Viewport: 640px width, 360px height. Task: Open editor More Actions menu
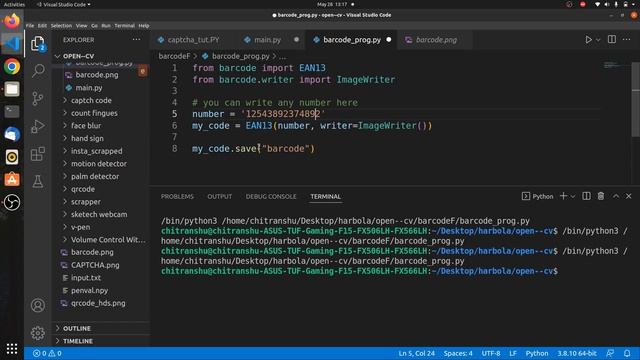click(627, 40)
